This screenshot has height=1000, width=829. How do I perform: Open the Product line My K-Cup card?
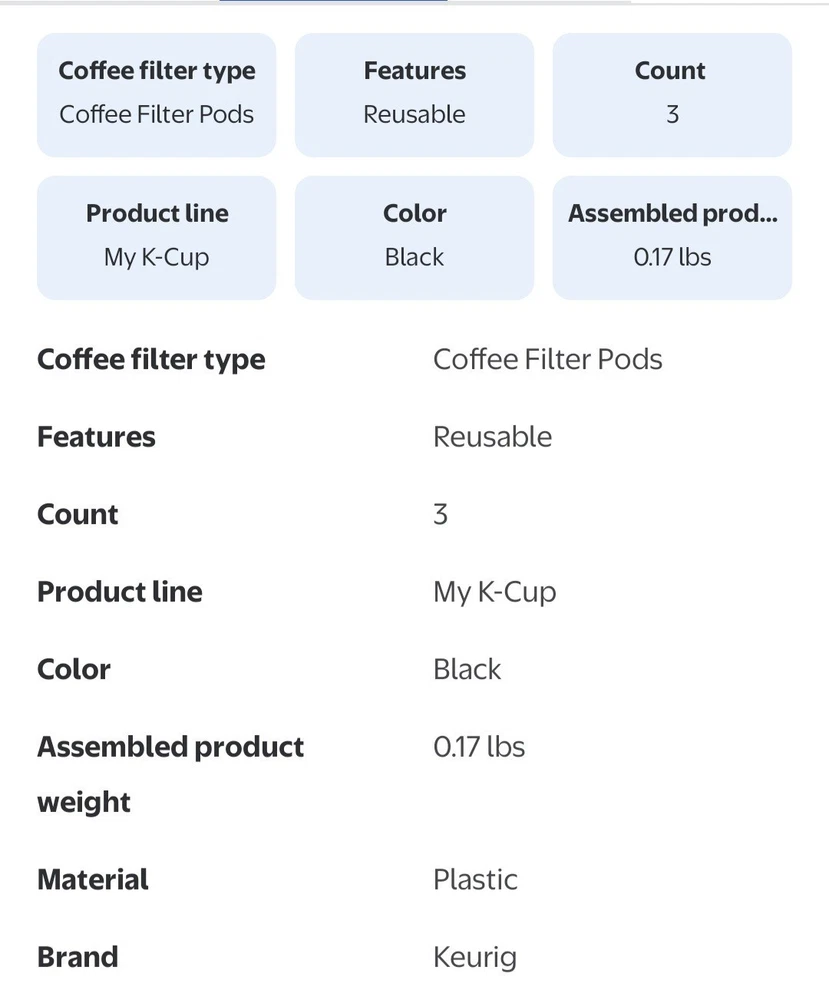(x=156, y=238)
